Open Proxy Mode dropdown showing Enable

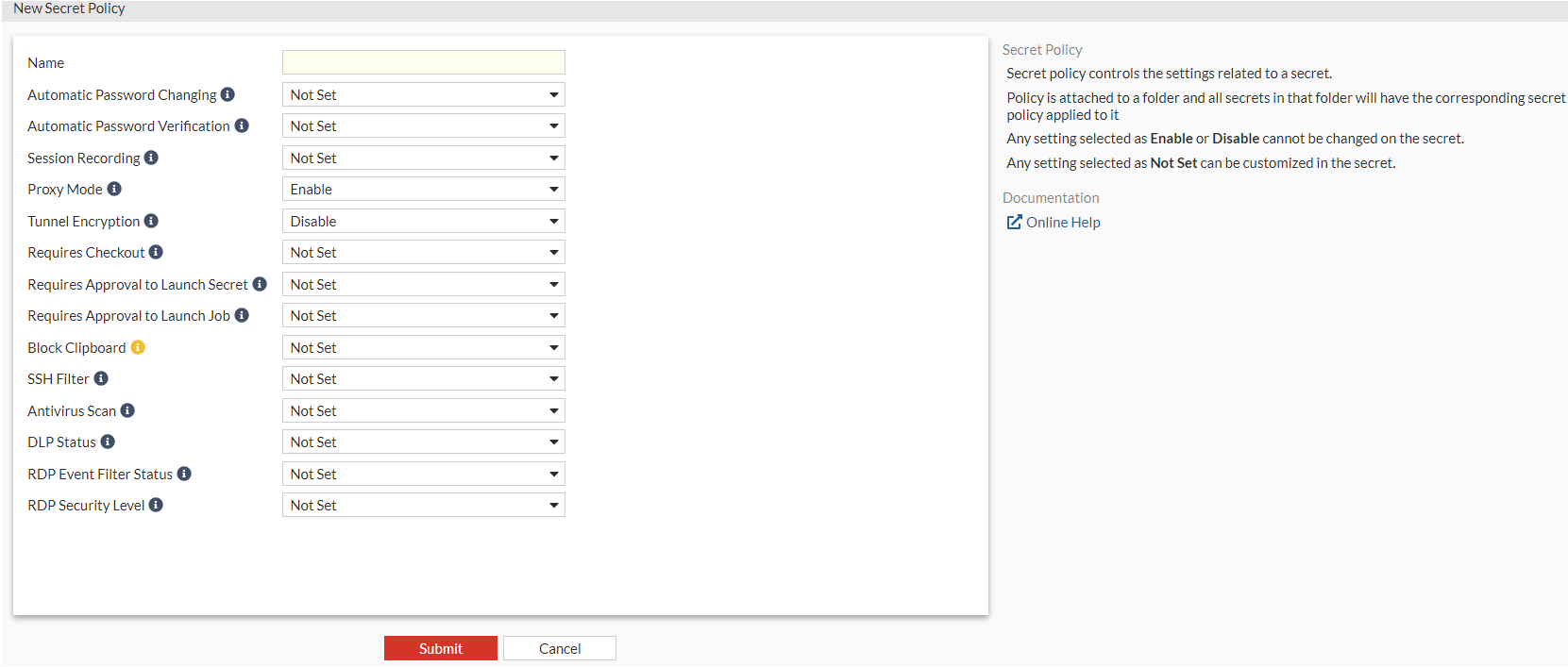pos(424,189)
